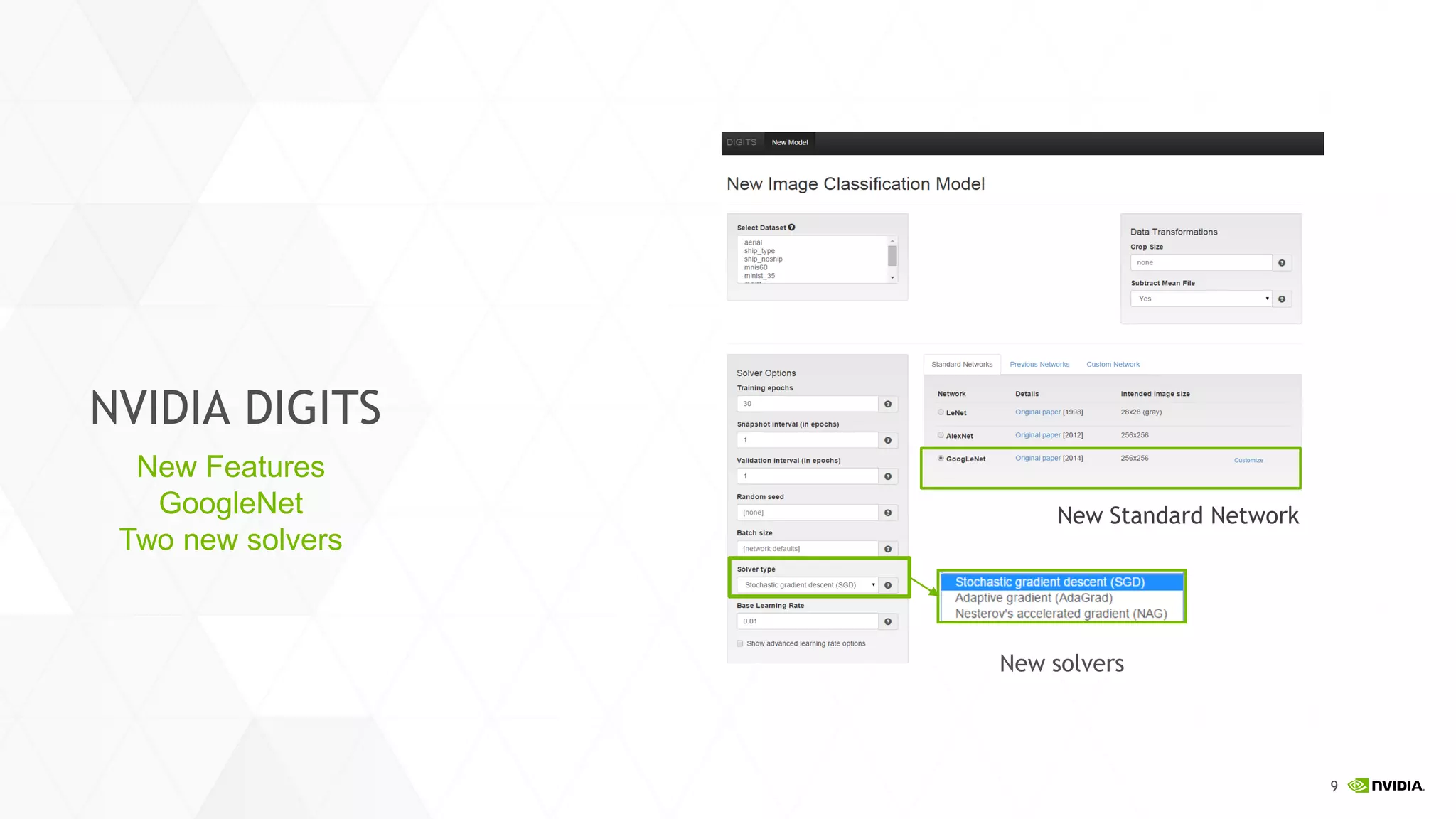Click Customize link for GoogLeNet
The height and width of the screenshot is (819, 1456).
(1248, 461)
